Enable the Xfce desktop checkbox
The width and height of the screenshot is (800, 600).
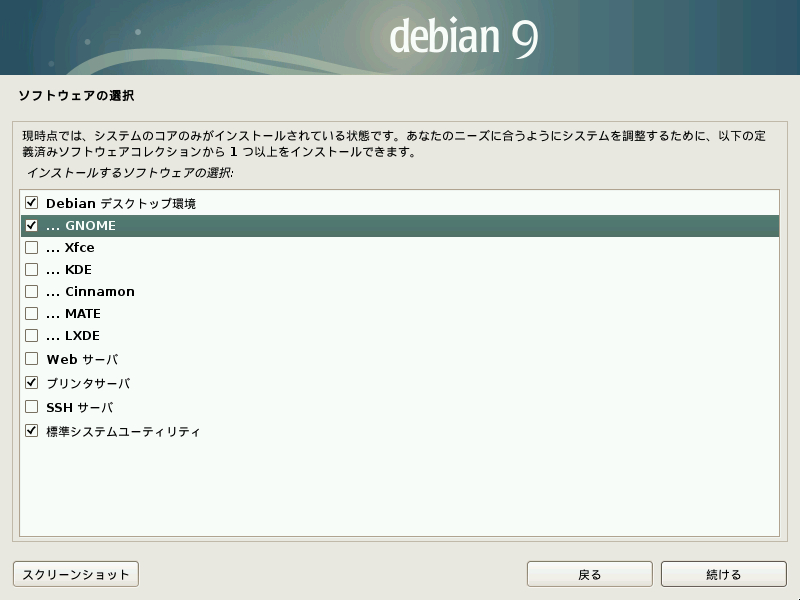click(x=32, y=247)
